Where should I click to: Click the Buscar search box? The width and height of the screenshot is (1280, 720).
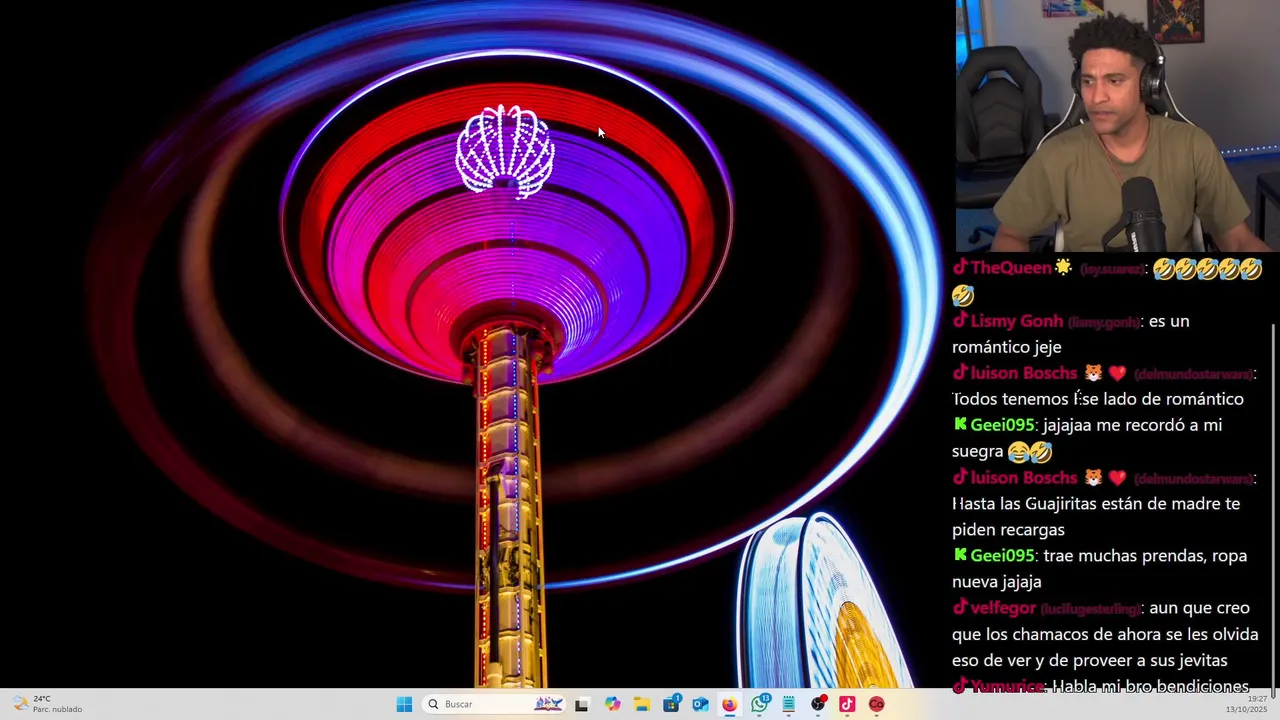494,704
